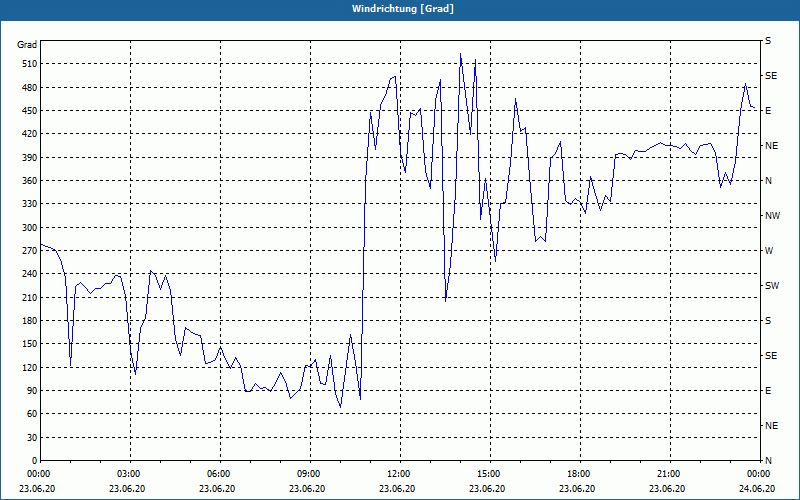Select the 24.06.20 date label
This screenshot has width=800, height=500.
(757, 489)
